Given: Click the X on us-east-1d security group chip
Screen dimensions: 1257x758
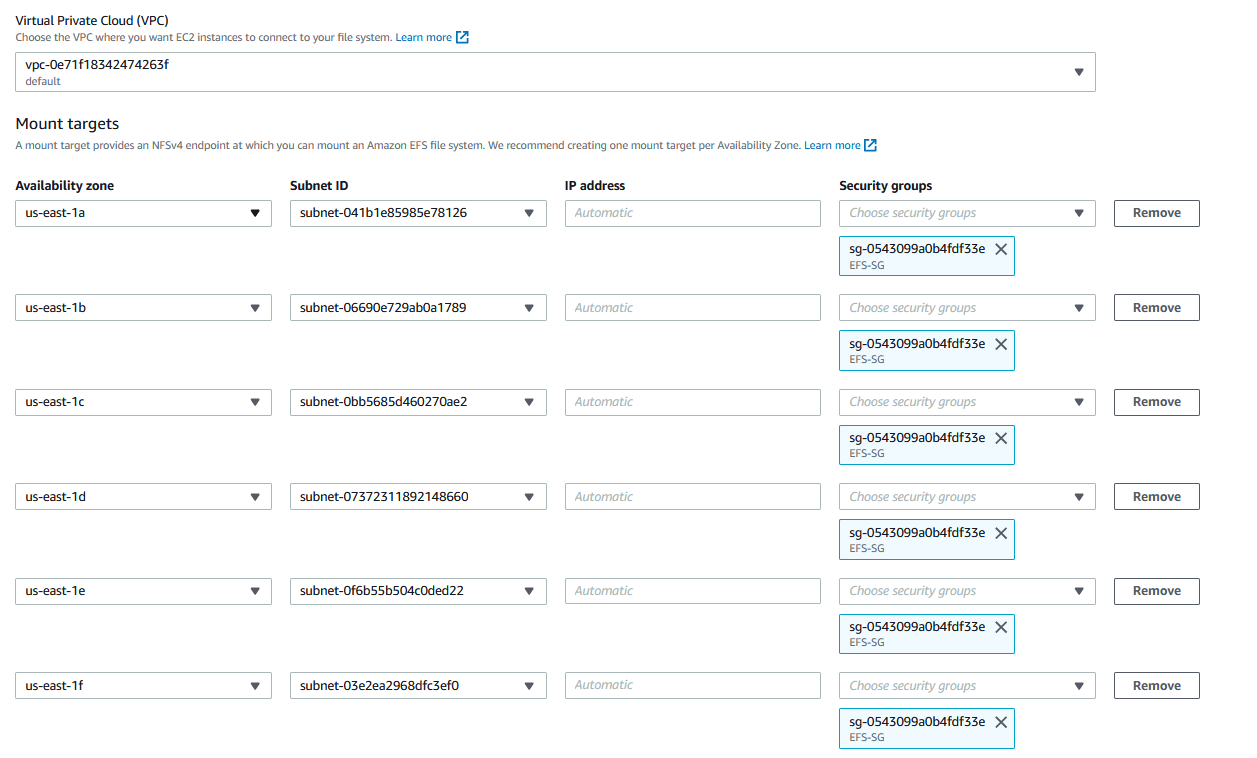Looking at the screenshot, I should 1001,532.
